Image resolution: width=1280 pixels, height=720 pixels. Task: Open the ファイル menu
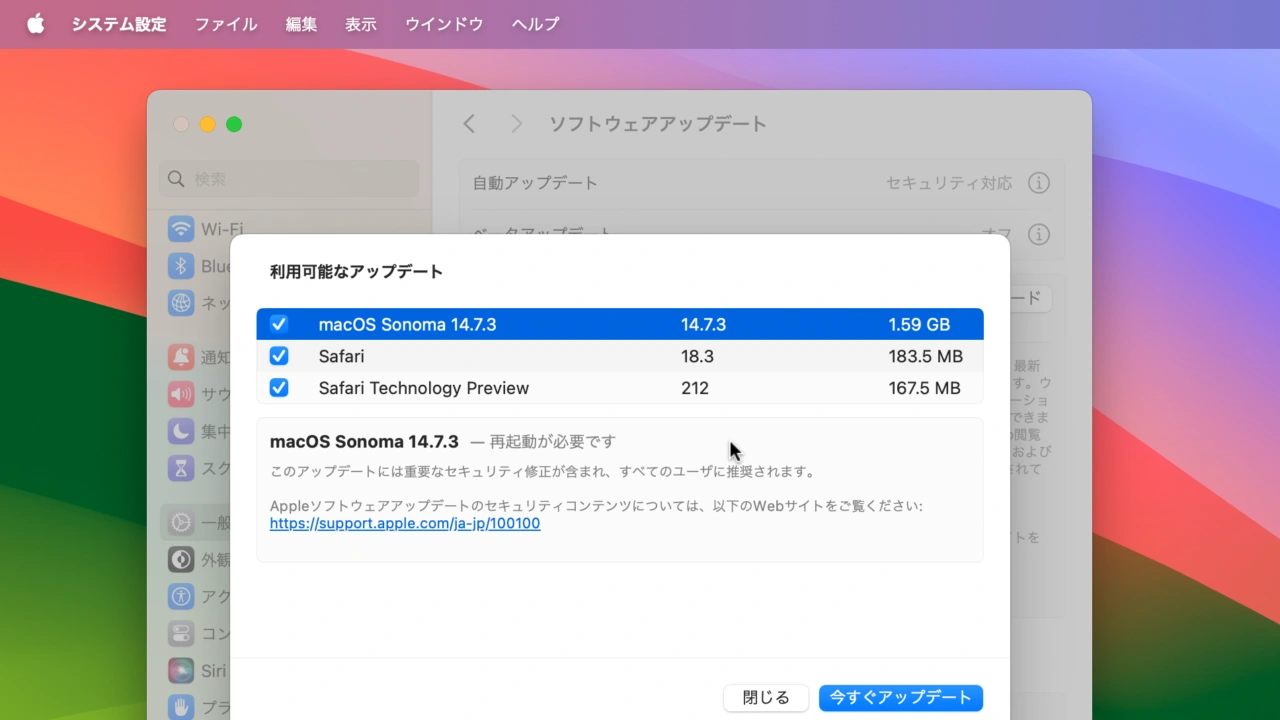click(226, 24)
